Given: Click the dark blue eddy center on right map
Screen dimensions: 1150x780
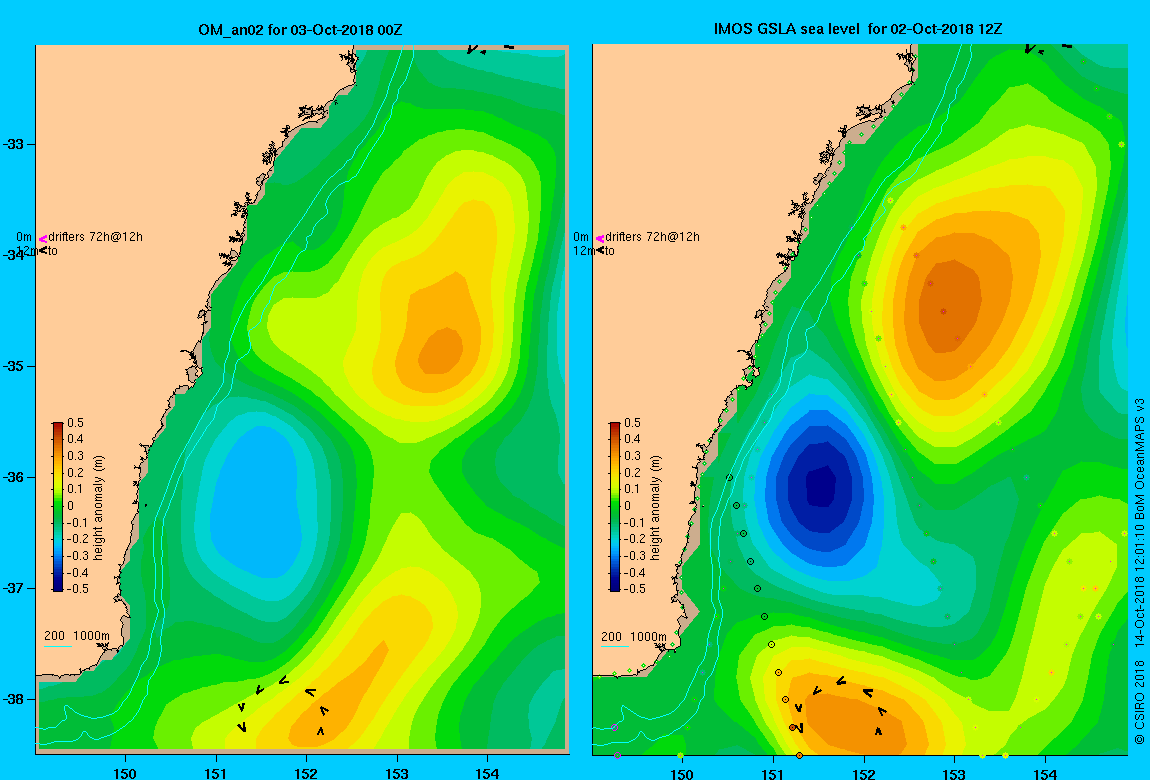Looking at the screenshot, I should click(821, 484).
